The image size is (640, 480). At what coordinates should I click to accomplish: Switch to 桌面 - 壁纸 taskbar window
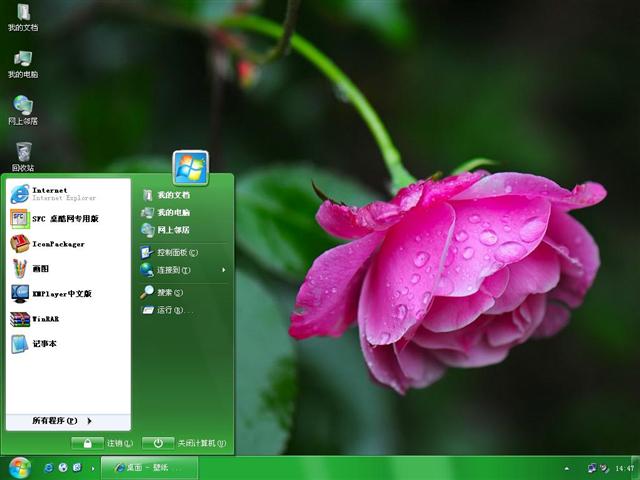pos(149,468)
